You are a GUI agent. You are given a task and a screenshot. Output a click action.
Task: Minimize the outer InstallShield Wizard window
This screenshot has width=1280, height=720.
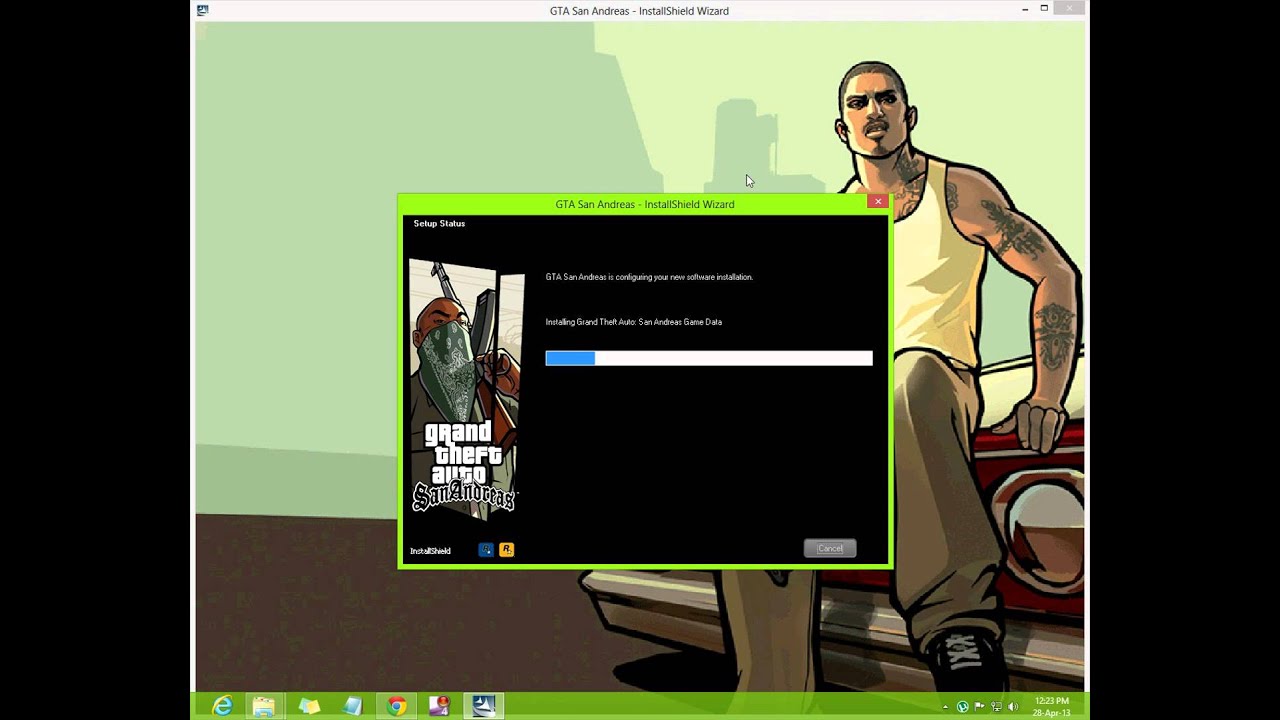pyautogui.click(x=1025, y=9)
